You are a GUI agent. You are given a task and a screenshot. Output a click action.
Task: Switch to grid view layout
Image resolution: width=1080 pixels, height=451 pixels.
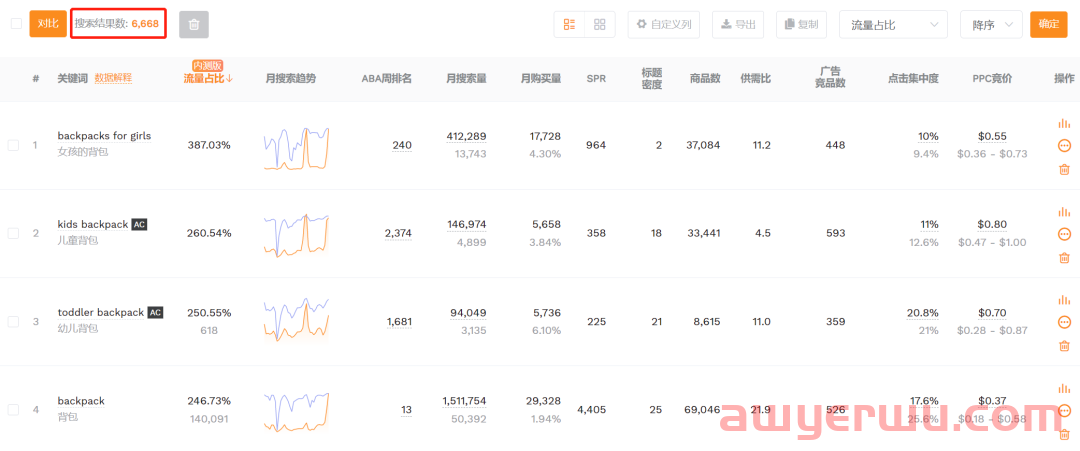[x=600, y=25]
